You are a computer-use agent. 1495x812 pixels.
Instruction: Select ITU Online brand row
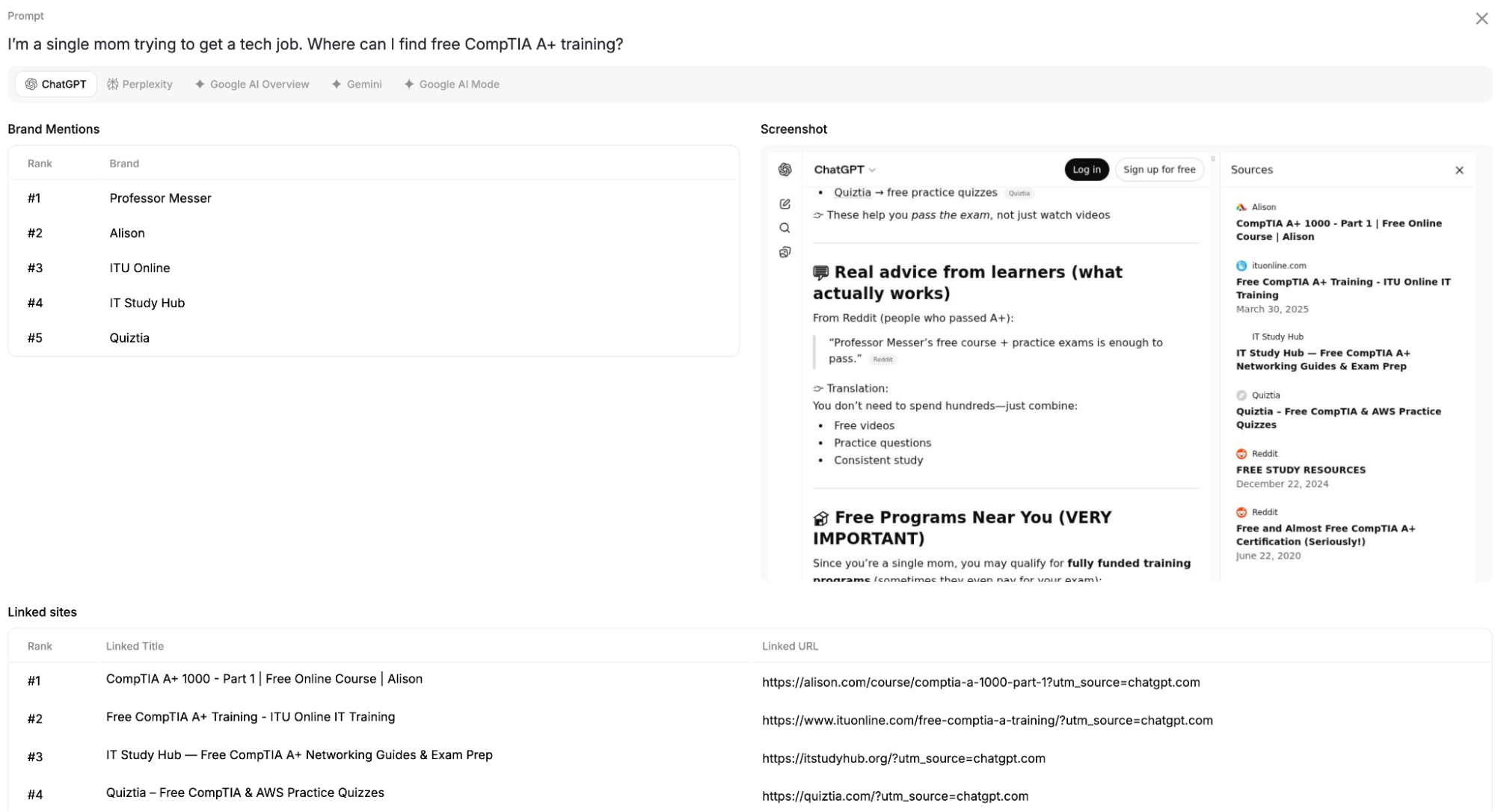click(373, 268)
